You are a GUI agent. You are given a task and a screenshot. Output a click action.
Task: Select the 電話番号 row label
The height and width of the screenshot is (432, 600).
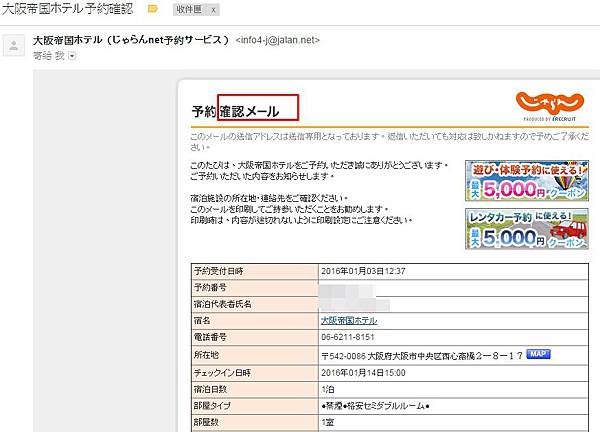click(210, 337)
